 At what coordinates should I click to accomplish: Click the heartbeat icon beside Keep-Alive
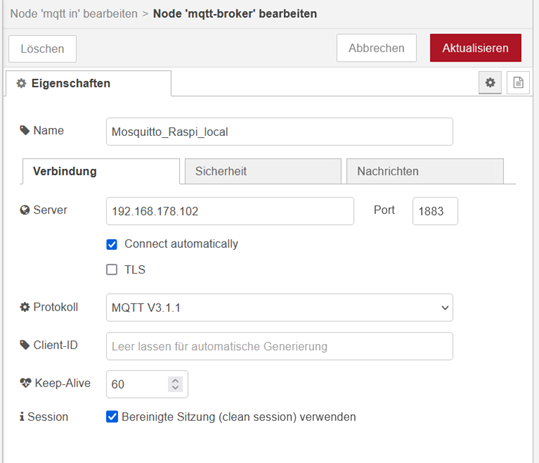(x=25, y=383)
